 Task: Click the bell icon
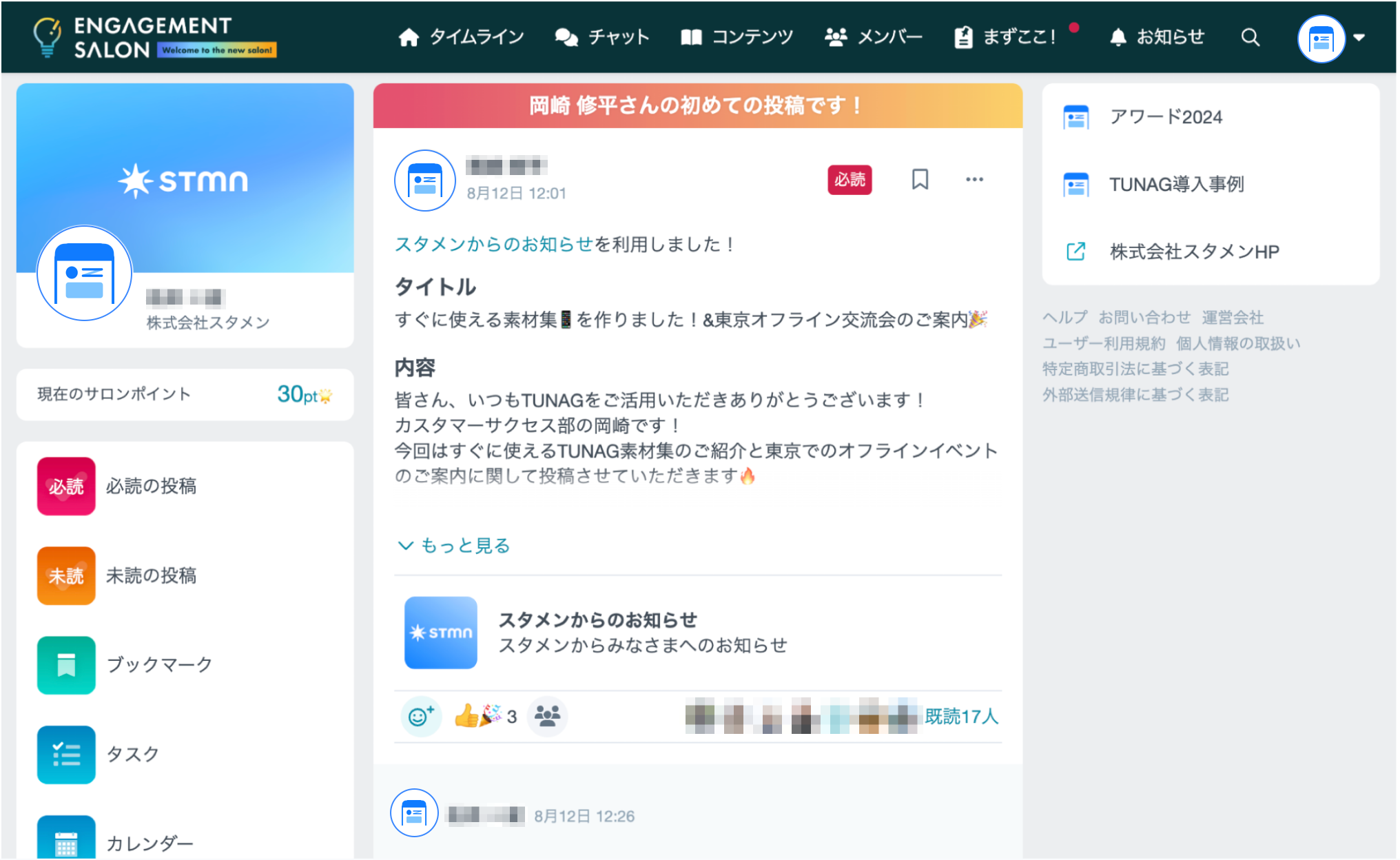pos(1119,37)
